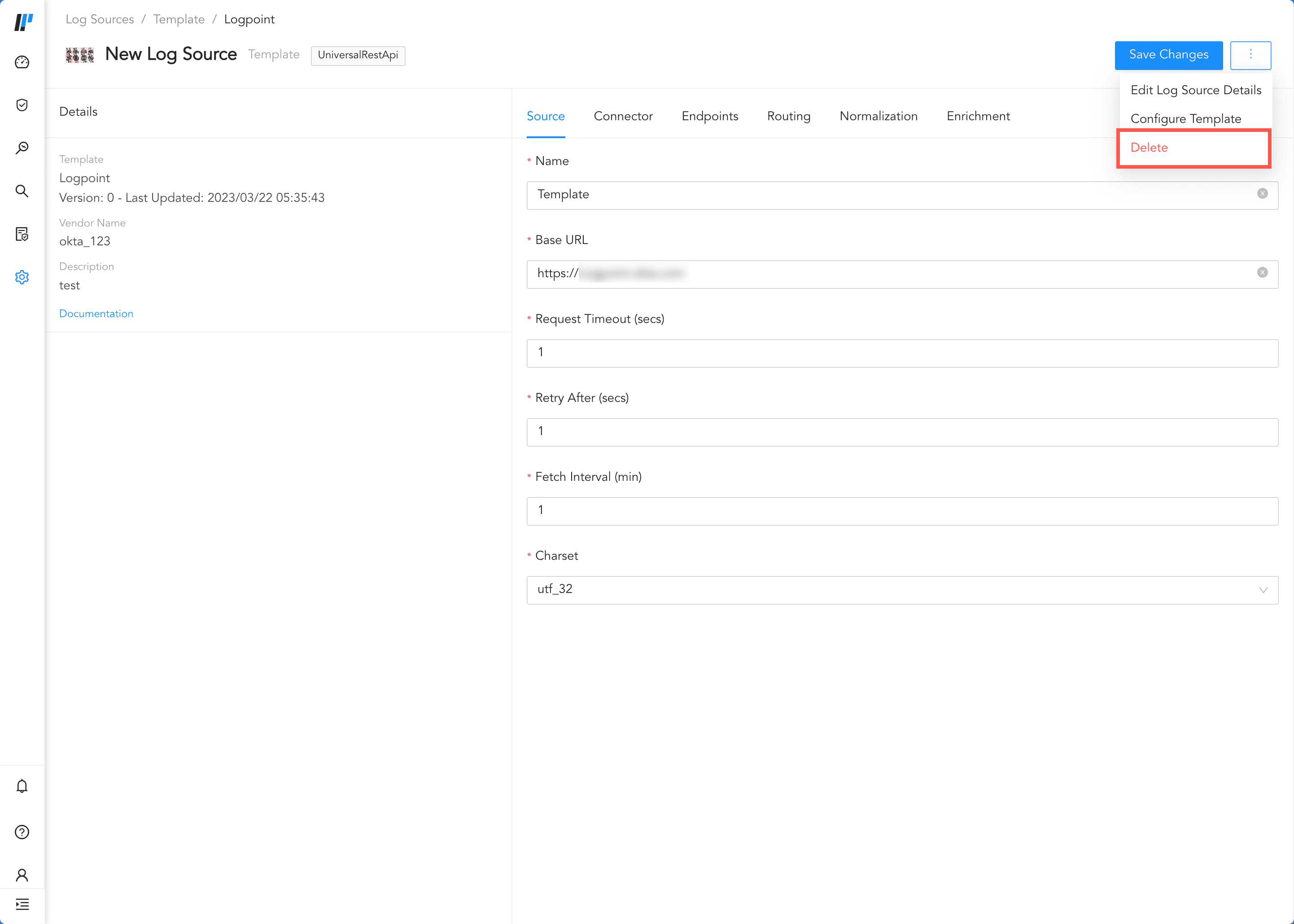Open the dashboard gauge icon in sidebar
Image resolution: width=1294 pixels, height=924 pixels.
(22, 62)
